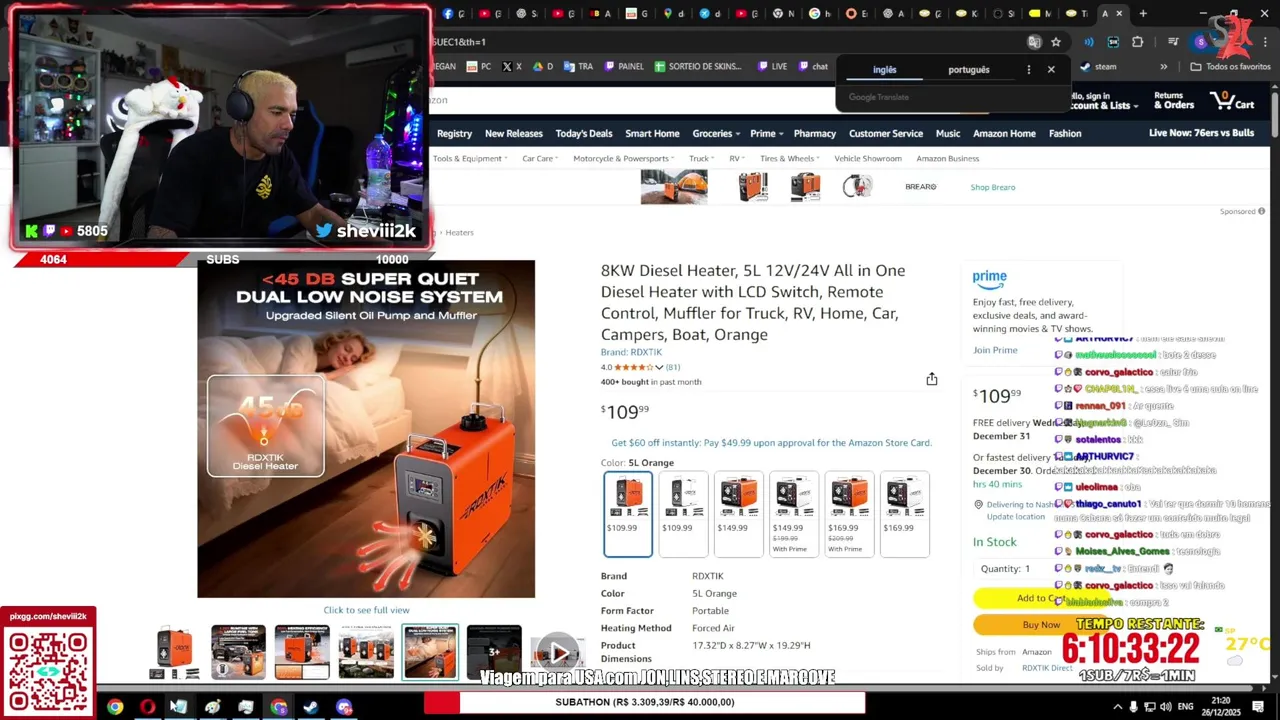Click Brand: RDXTIK link
Screen dimensions: 1280x720
click(631, 352)
